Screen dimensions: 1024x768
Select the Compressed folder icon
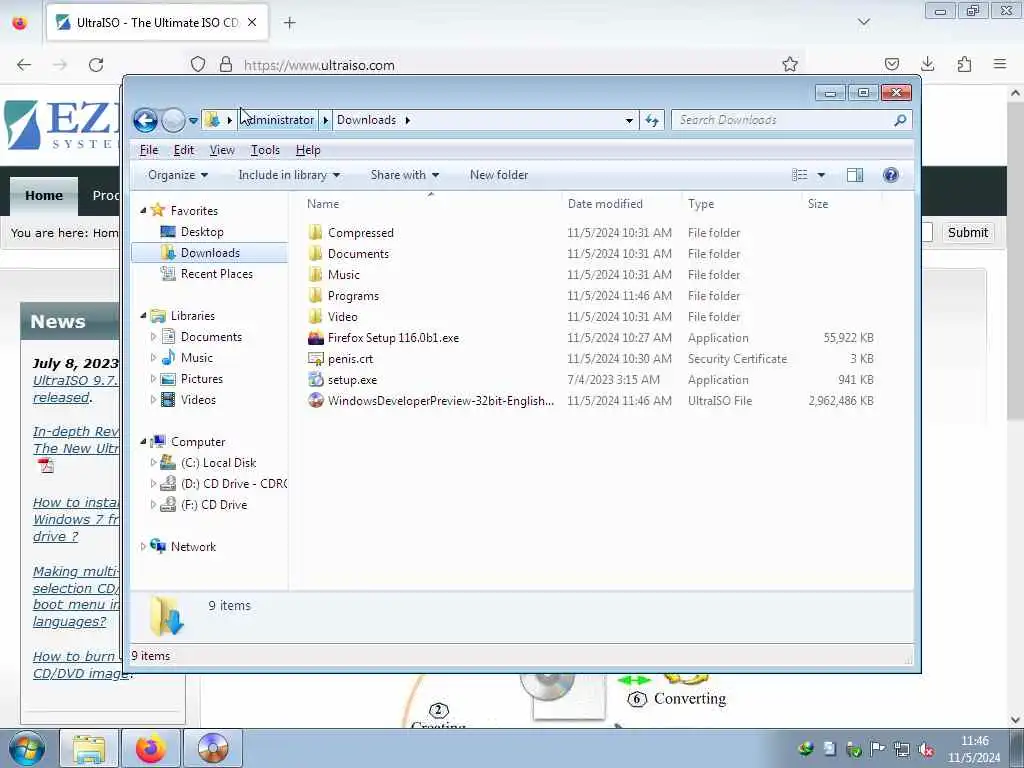click(315, 232)
